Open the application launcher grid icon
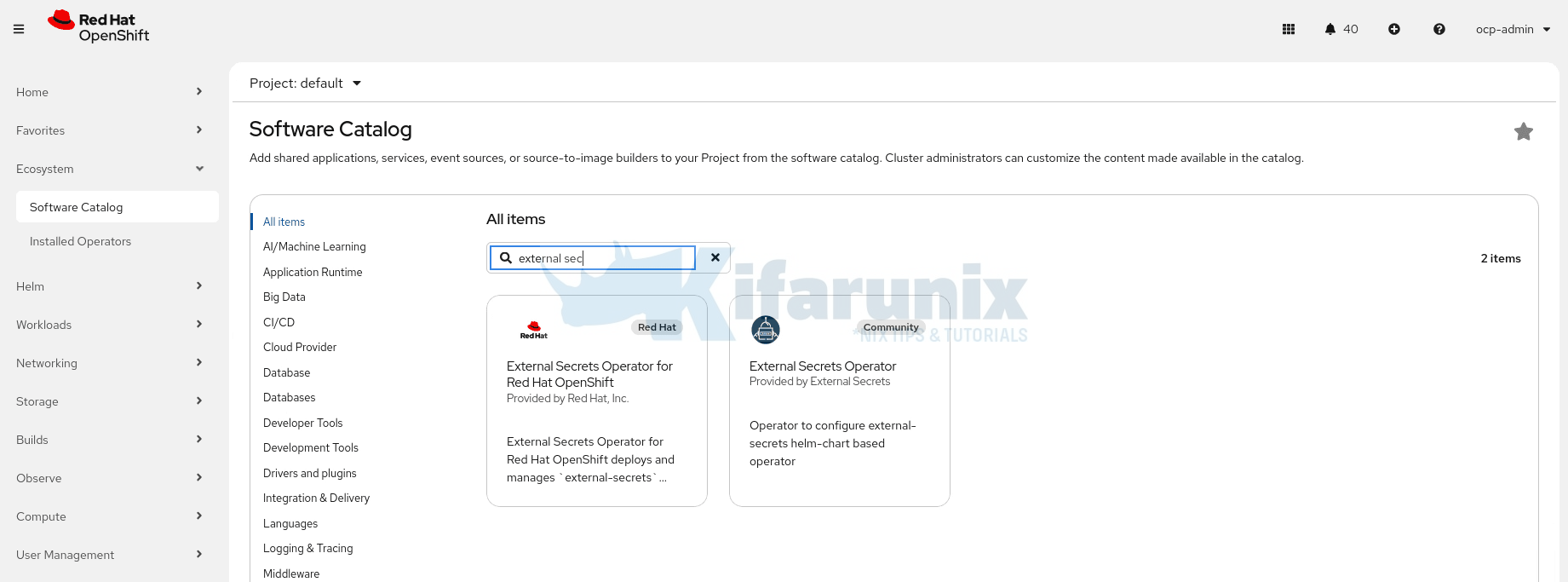This screenshot has height=582, width=1568. point(1289,29)
